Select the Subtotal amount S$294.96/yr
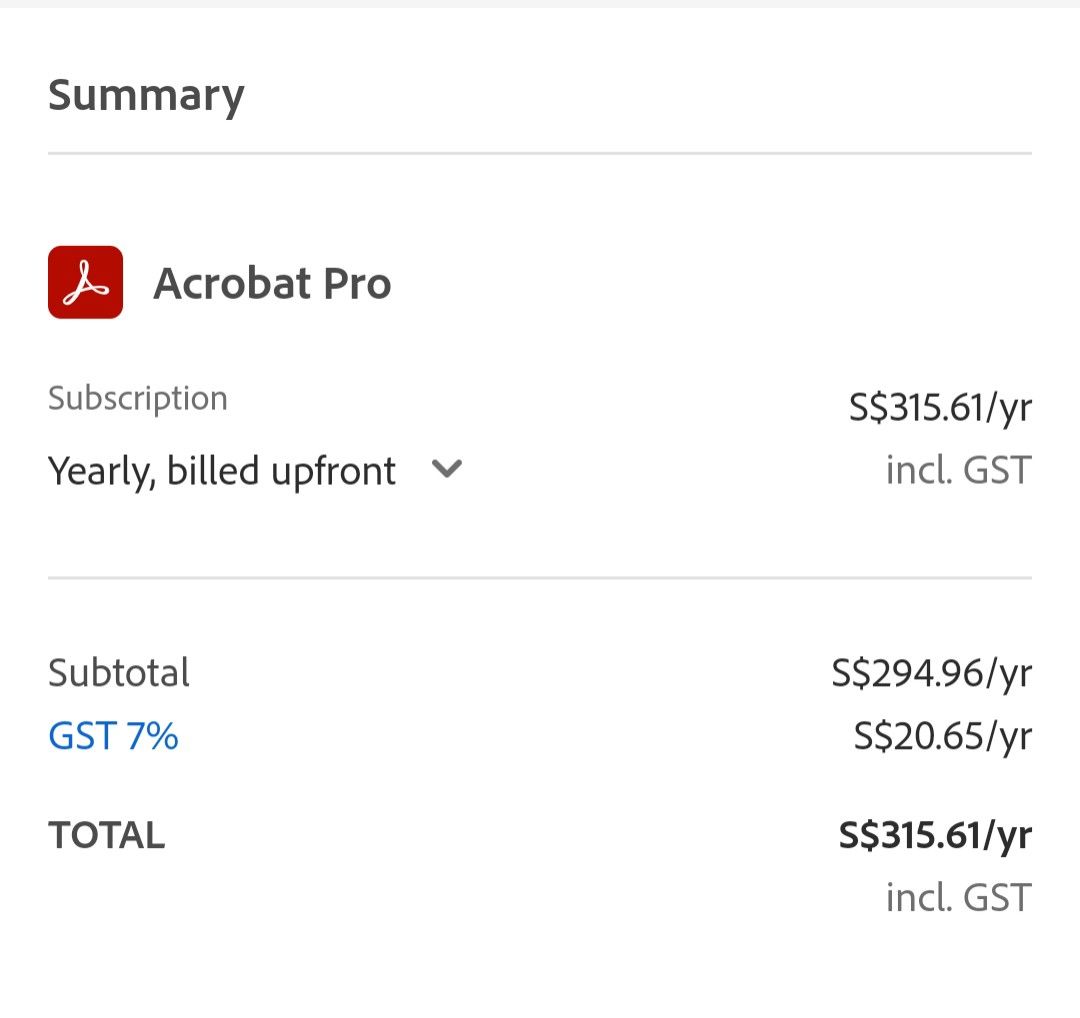 [931, 672]
